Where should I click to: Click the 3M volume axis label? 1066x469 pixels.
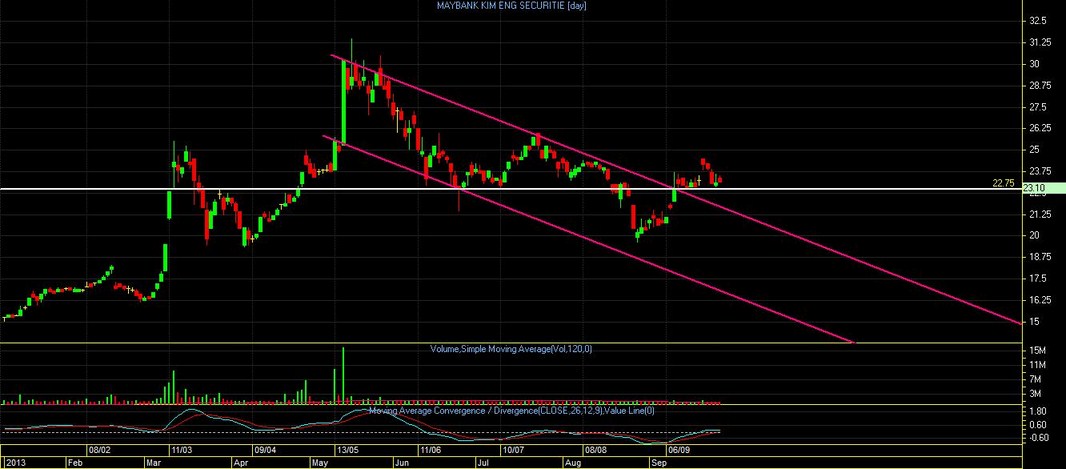[1035, 394]
